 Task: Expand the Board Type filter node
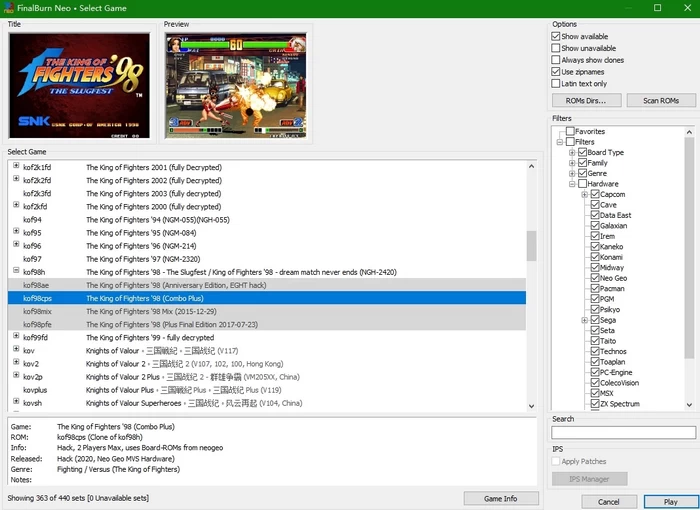point(571,153)
